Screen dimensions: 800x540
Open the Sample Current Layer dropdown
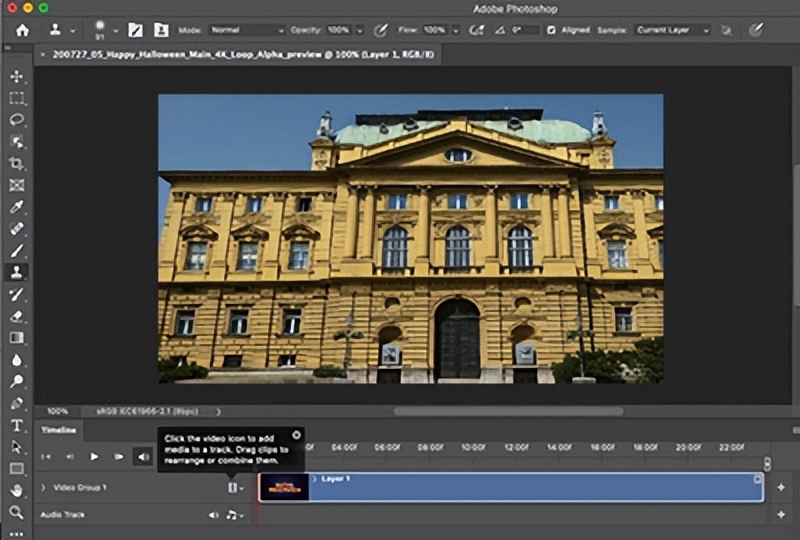[673, 30]
